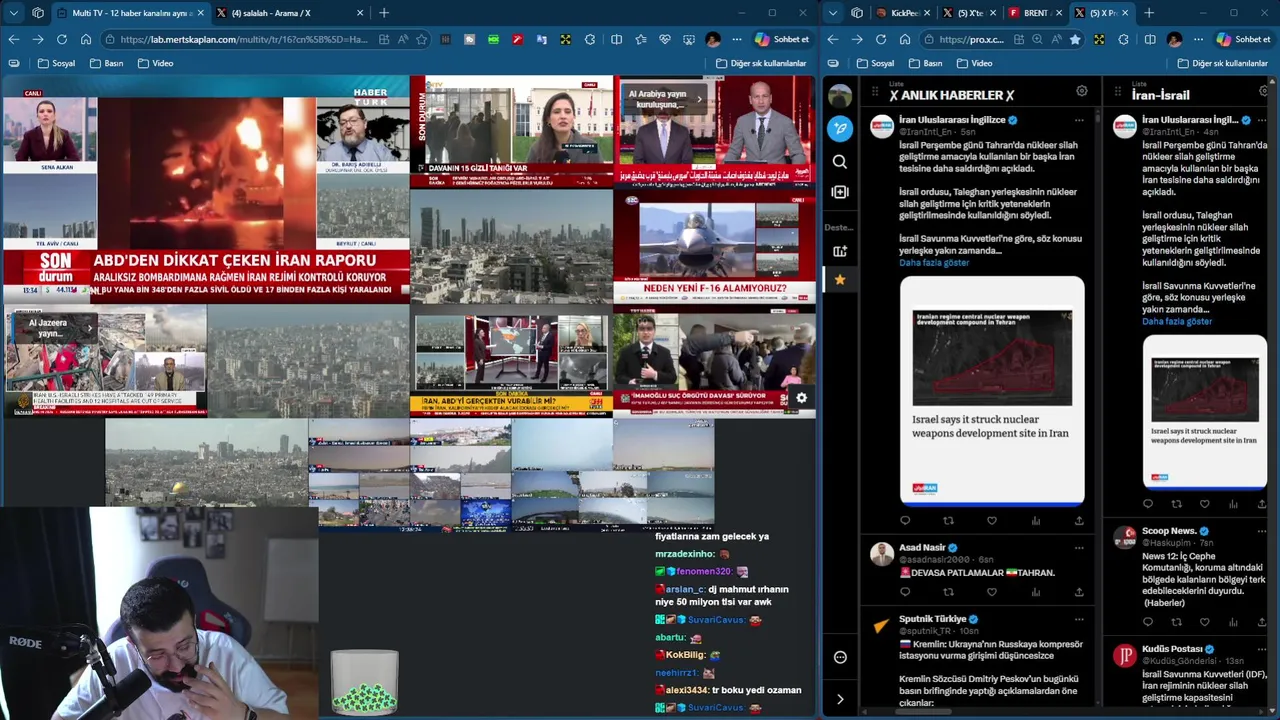The height and width of the screenshot is (720, 1280).
Task: Open more menu on Asad Nasir post
Action: (1079, 548)
